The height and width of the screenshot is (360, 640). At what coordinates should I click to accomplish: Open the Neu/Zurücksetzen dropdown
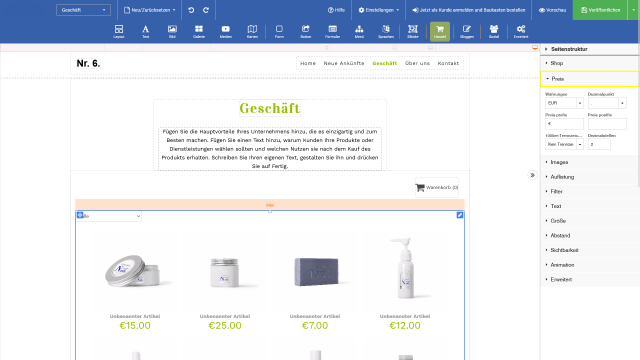pyautogui.click(x=149, y=10)
